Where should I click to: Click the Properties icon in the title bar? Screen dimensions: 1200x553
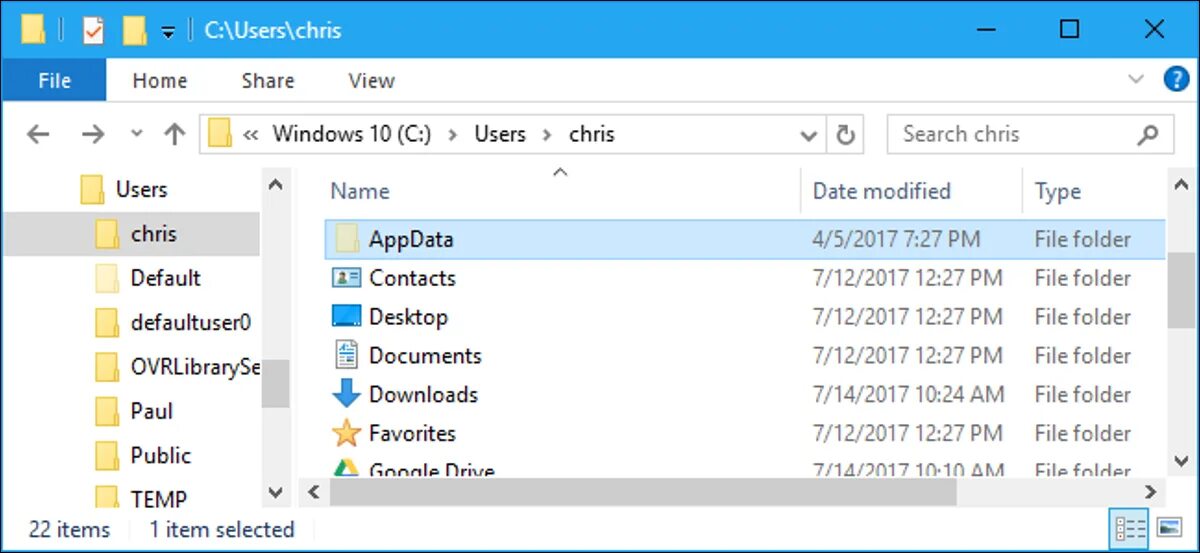point(93,30)
